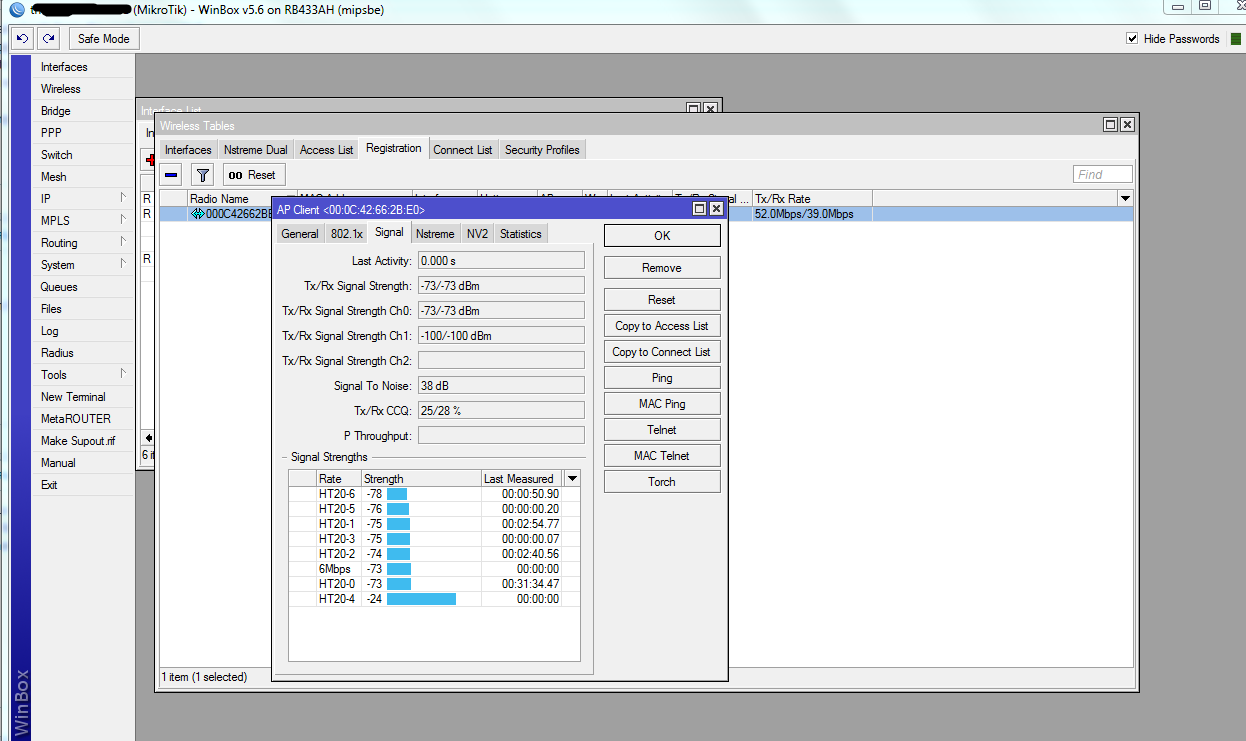Open the Security Profiles tab
This screenshot has width=1246, height=741.
pyautogui.click(x=542, y=150)
